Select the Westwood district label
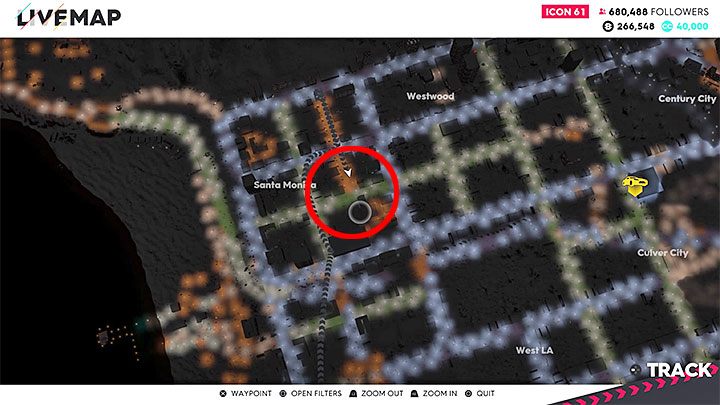Screen dimensions: 720x405 430,96
